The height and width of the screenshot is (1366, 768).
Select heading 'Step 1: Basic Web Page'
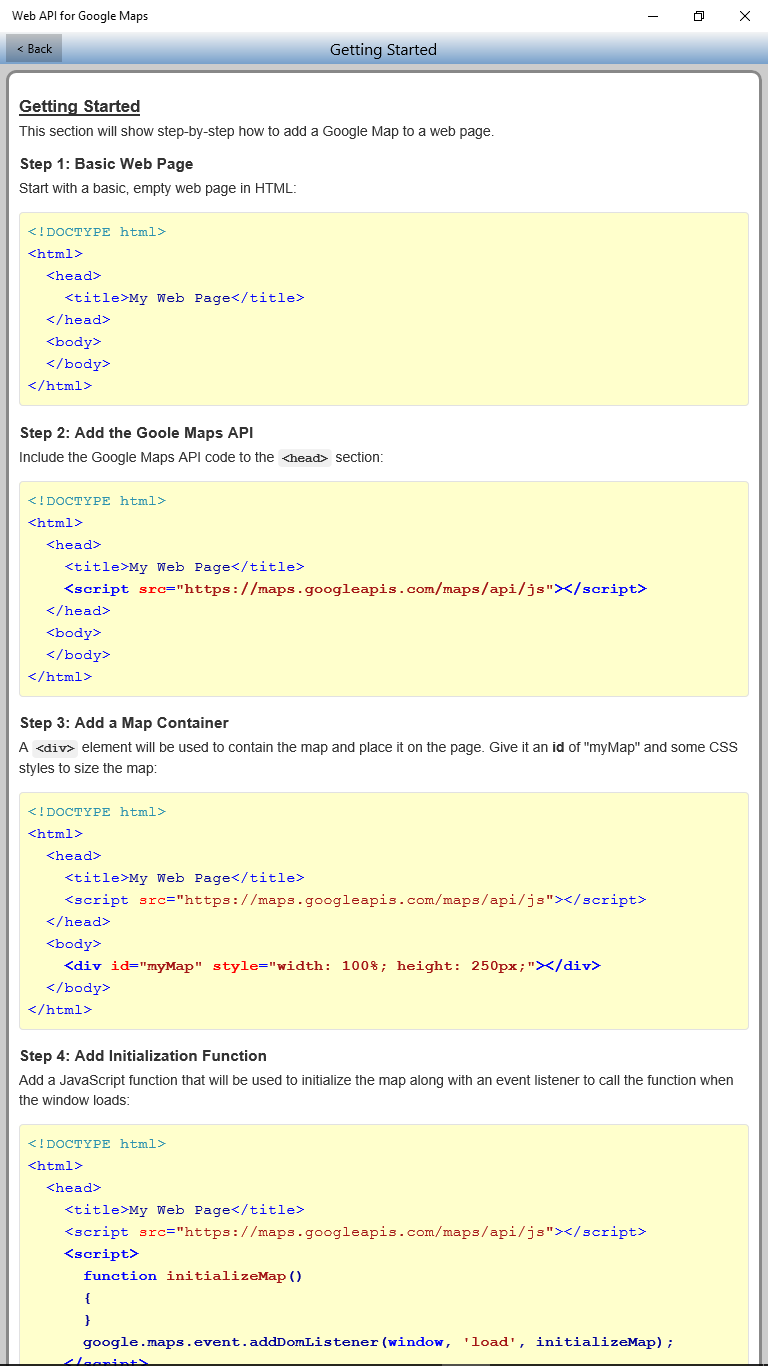click(x=106, y=164)
